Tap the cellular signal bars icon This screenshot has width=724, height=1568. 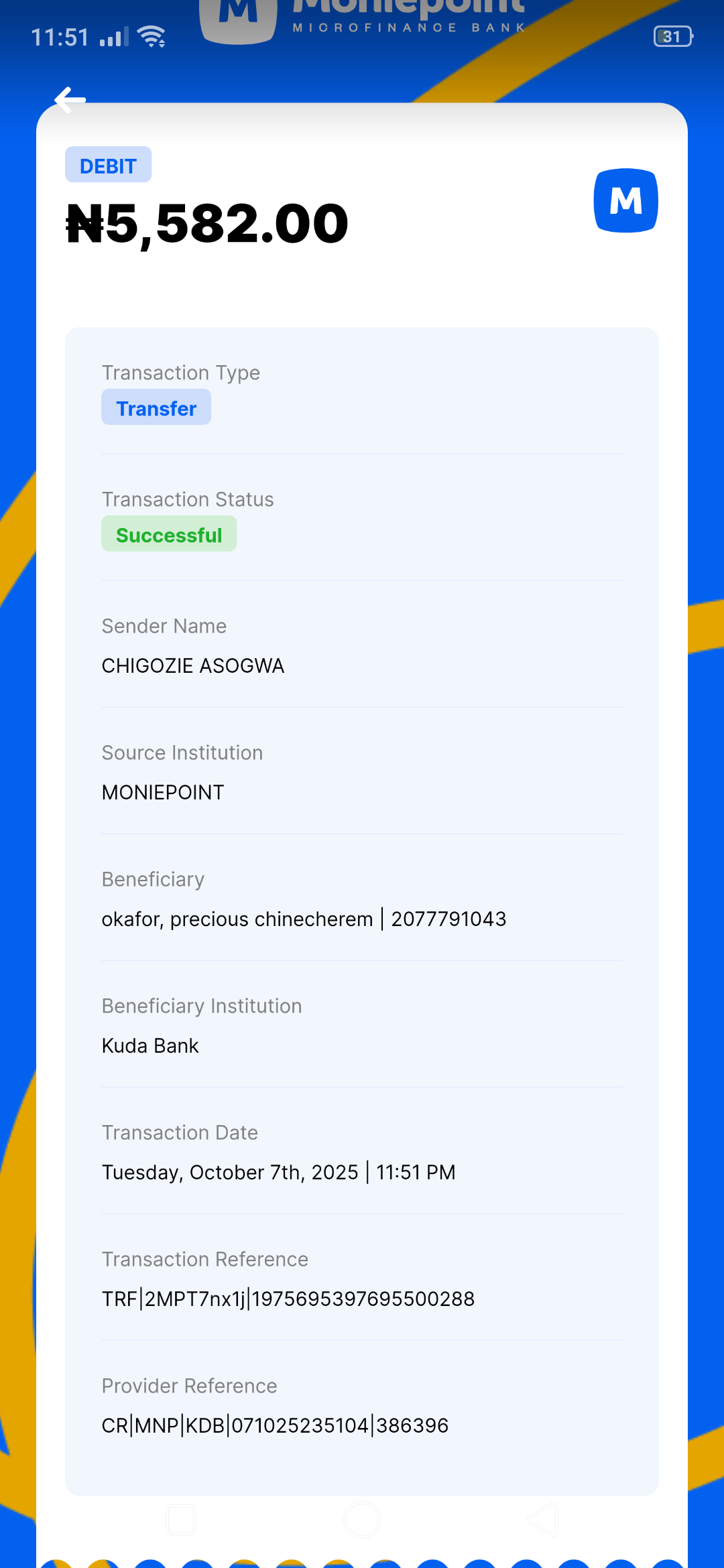point(114,37)
